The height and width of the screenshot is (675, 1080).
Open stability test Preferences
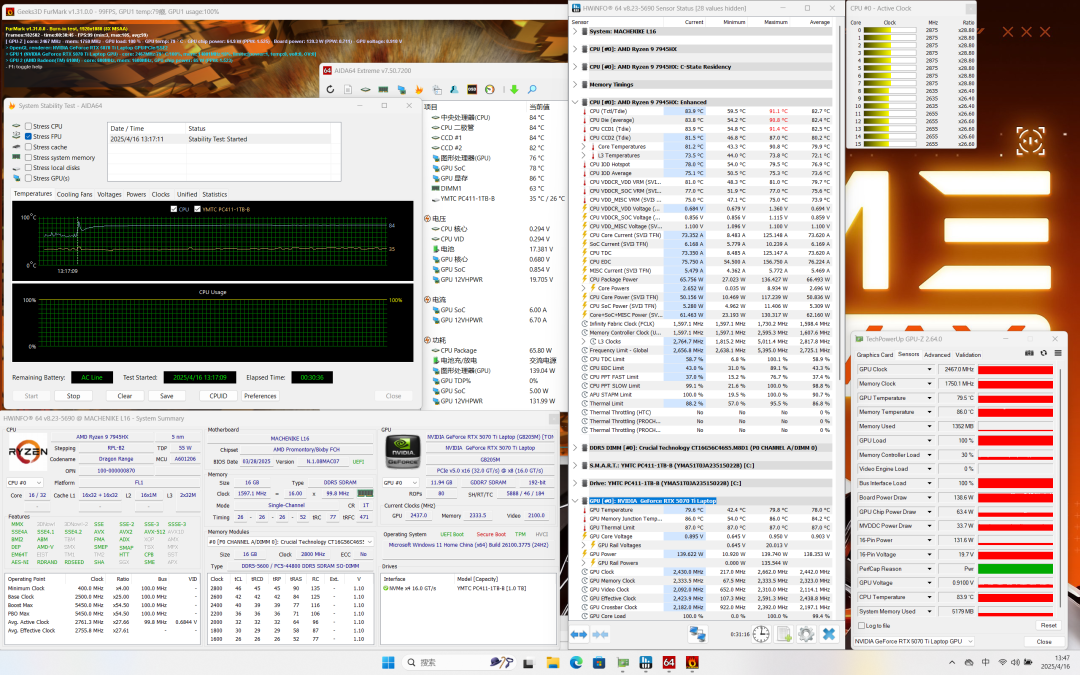(x=260, y=396)
